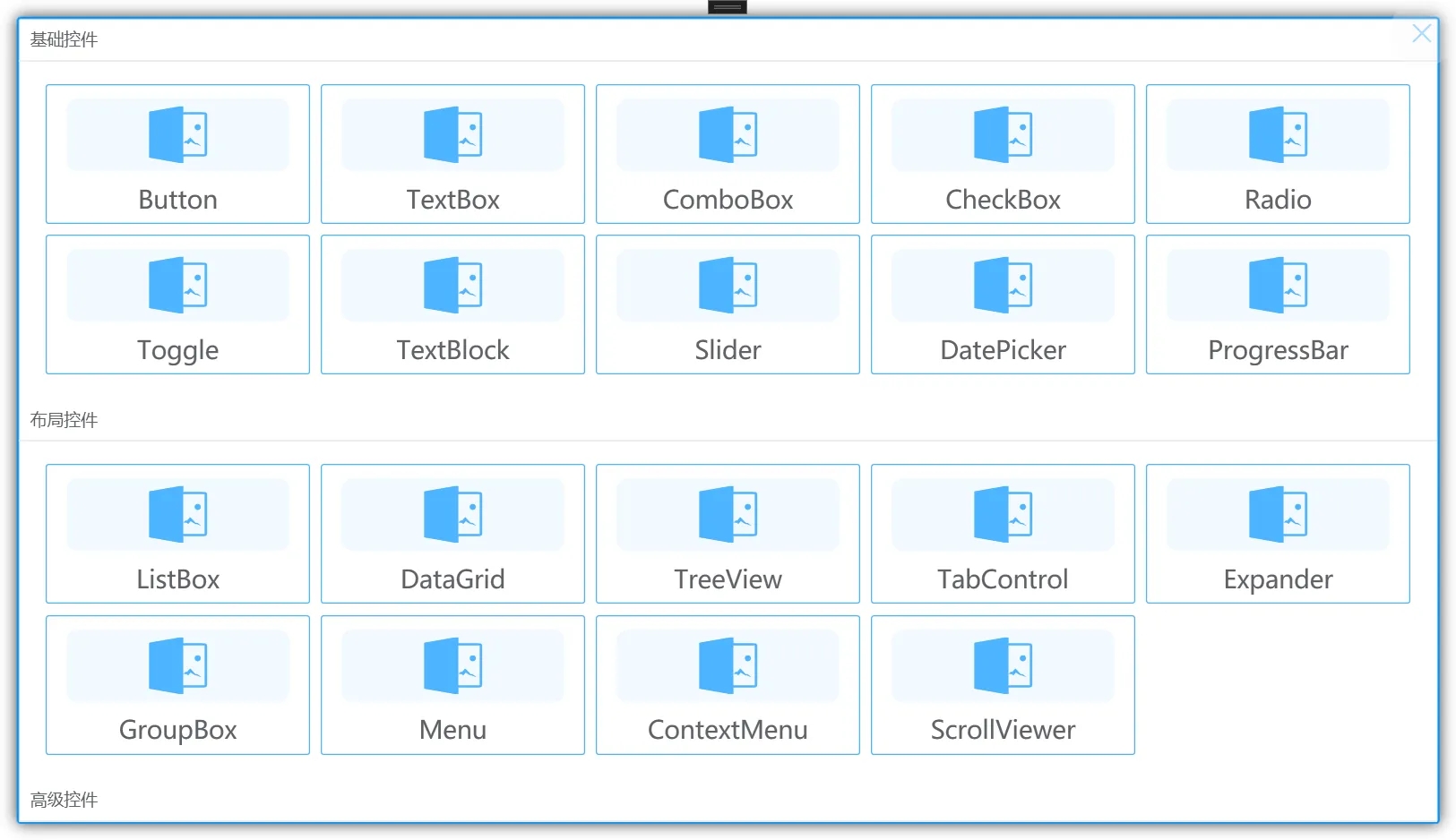Open the ScrollViewer control sample
The height and width of the screenshot is (840, 1456).
click(x=1002, y=685)
